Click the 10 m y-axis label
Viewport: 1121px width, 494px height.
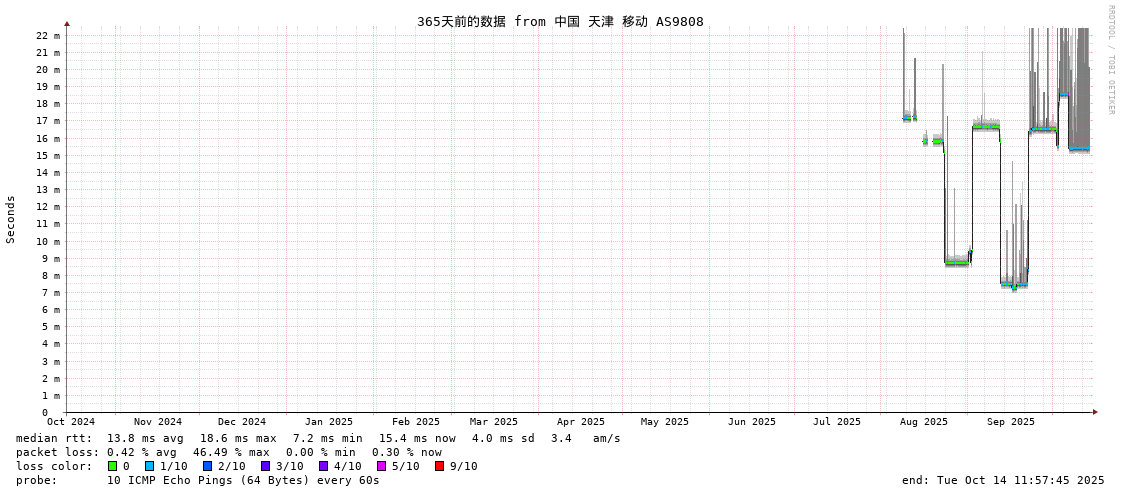(x=48, y=241)
